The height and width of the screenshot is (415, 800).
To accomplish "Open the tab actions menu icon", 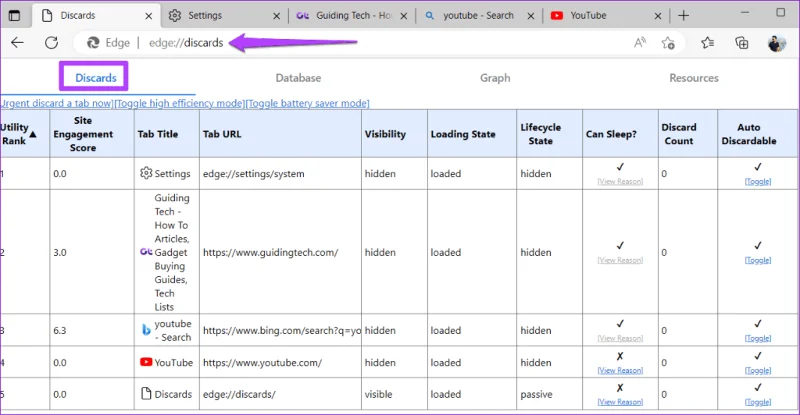I will tap(14, 15).
